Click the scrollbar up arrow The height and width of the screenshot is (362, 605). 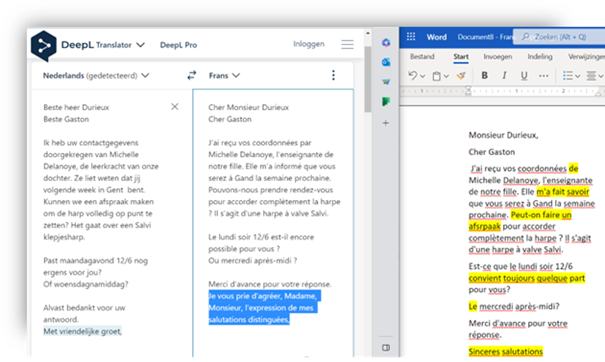click(x=368, y=34)
